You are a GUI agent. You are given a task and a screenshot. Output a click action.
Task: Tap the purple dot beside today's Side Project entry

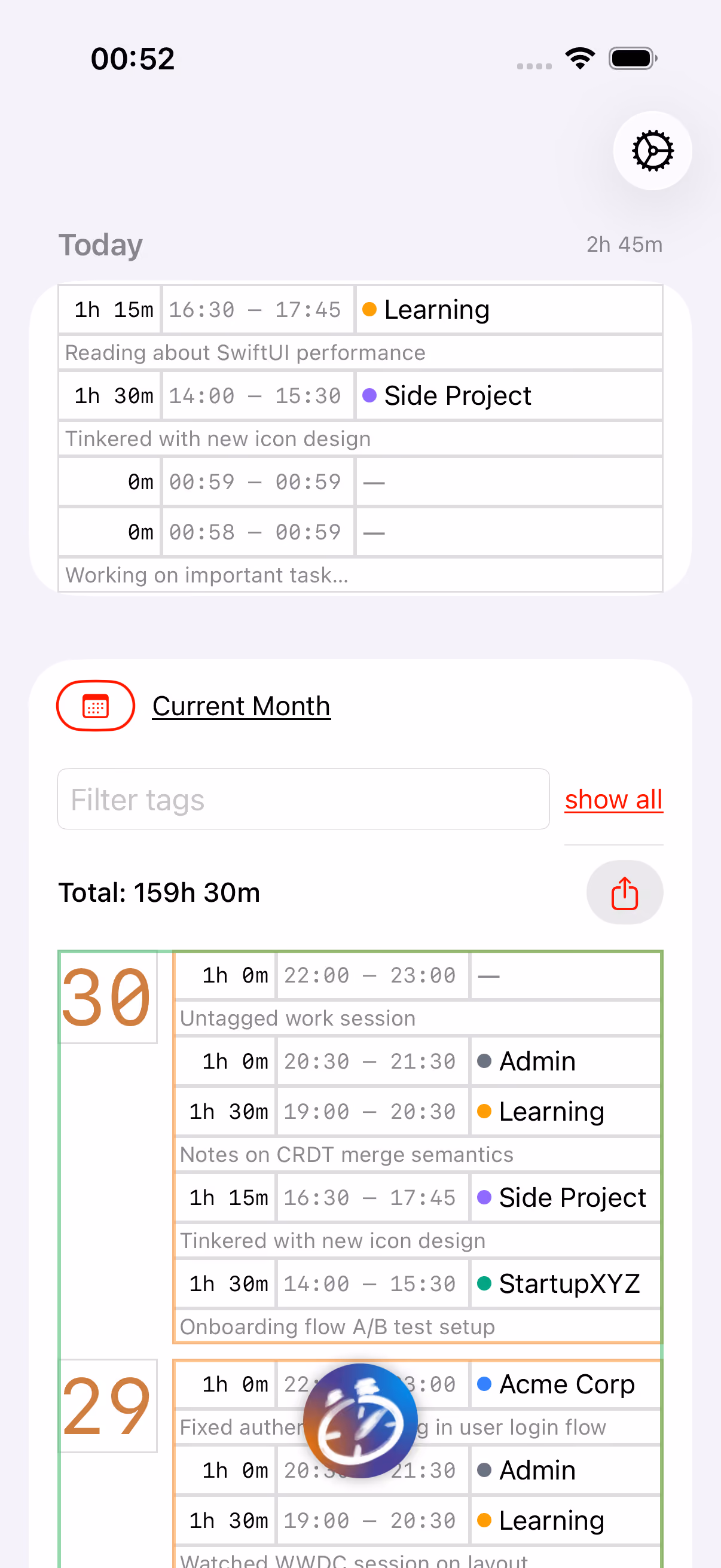point(369,396)
